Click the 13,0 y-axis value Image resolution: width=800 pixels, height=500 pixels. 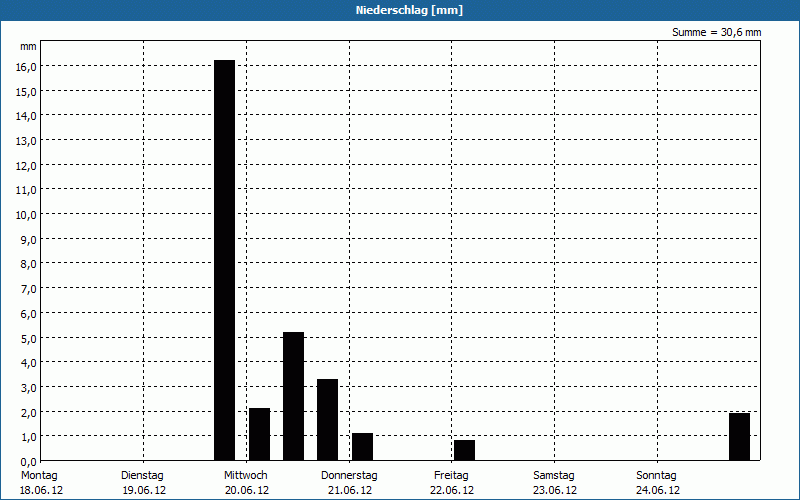27,141
